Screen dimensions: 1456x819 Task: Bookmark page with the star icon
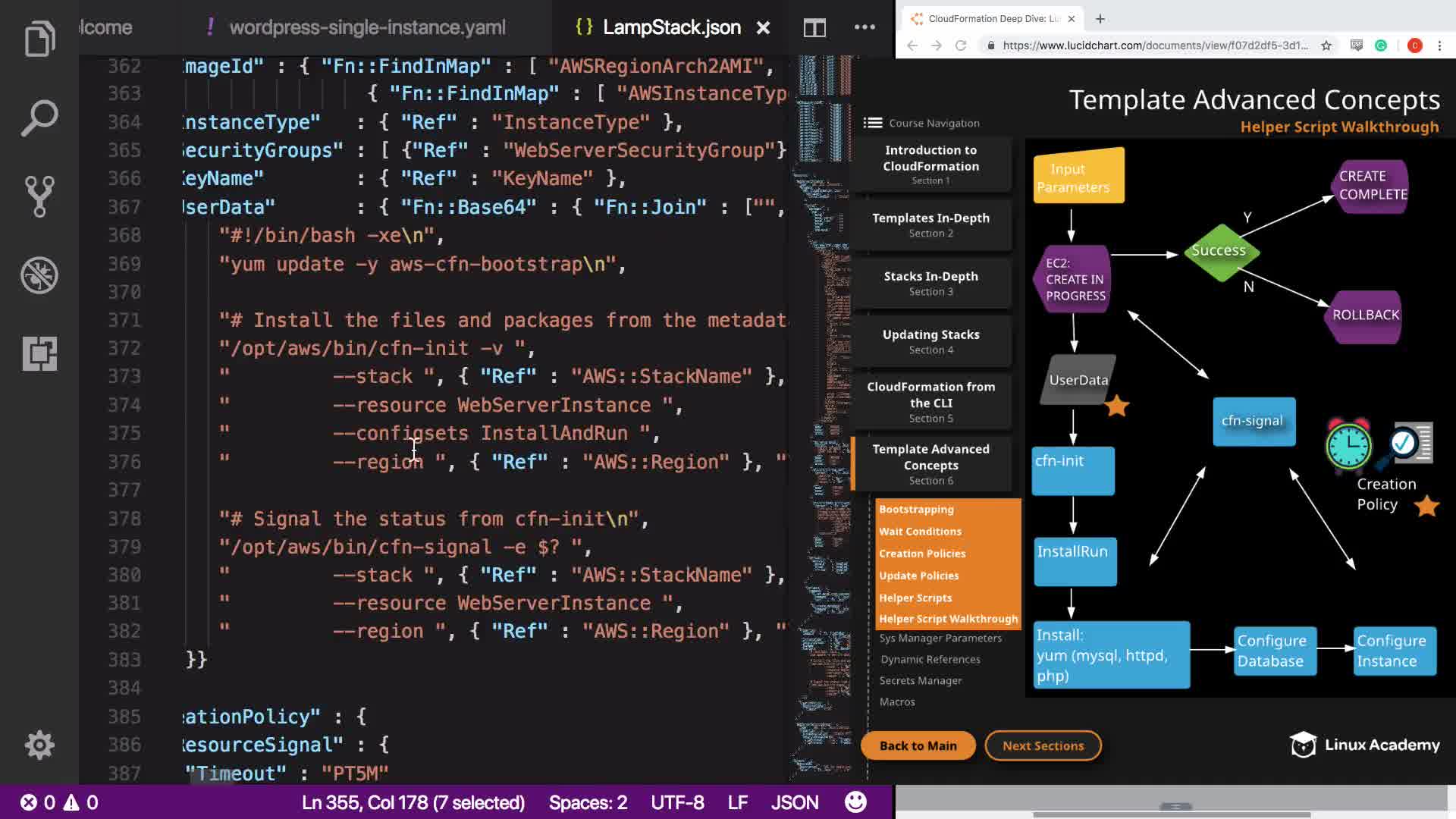(1326, 45)
